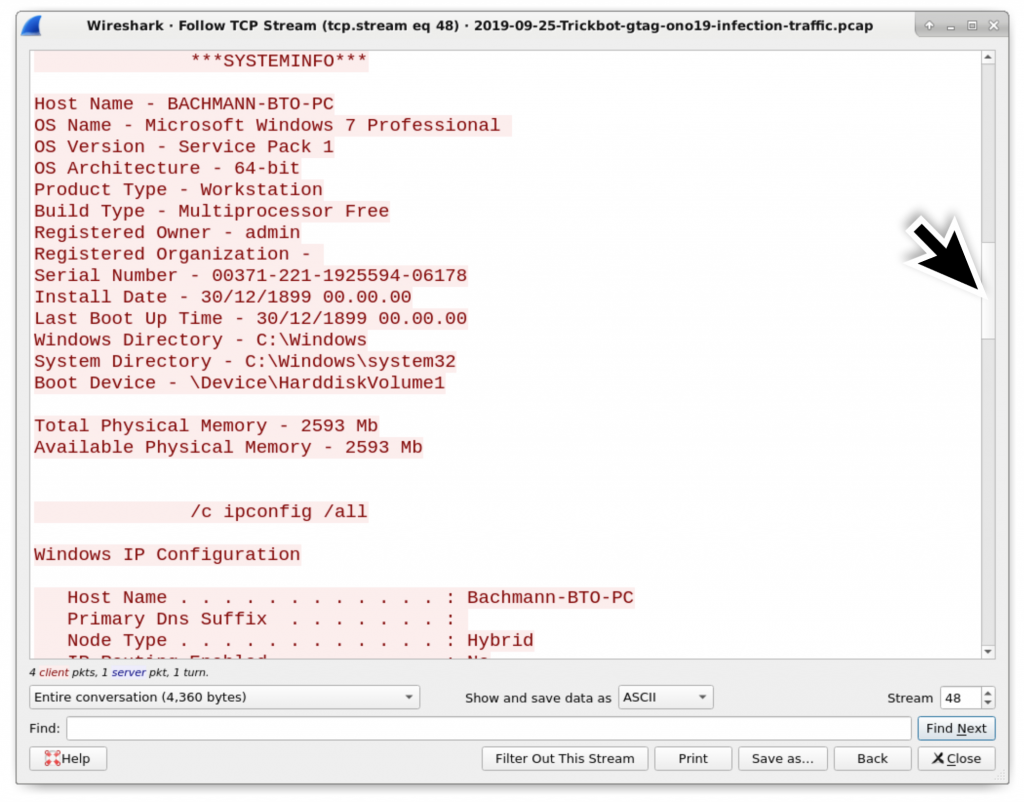Decrement the Stream number stepper

(x=988, y=703)
